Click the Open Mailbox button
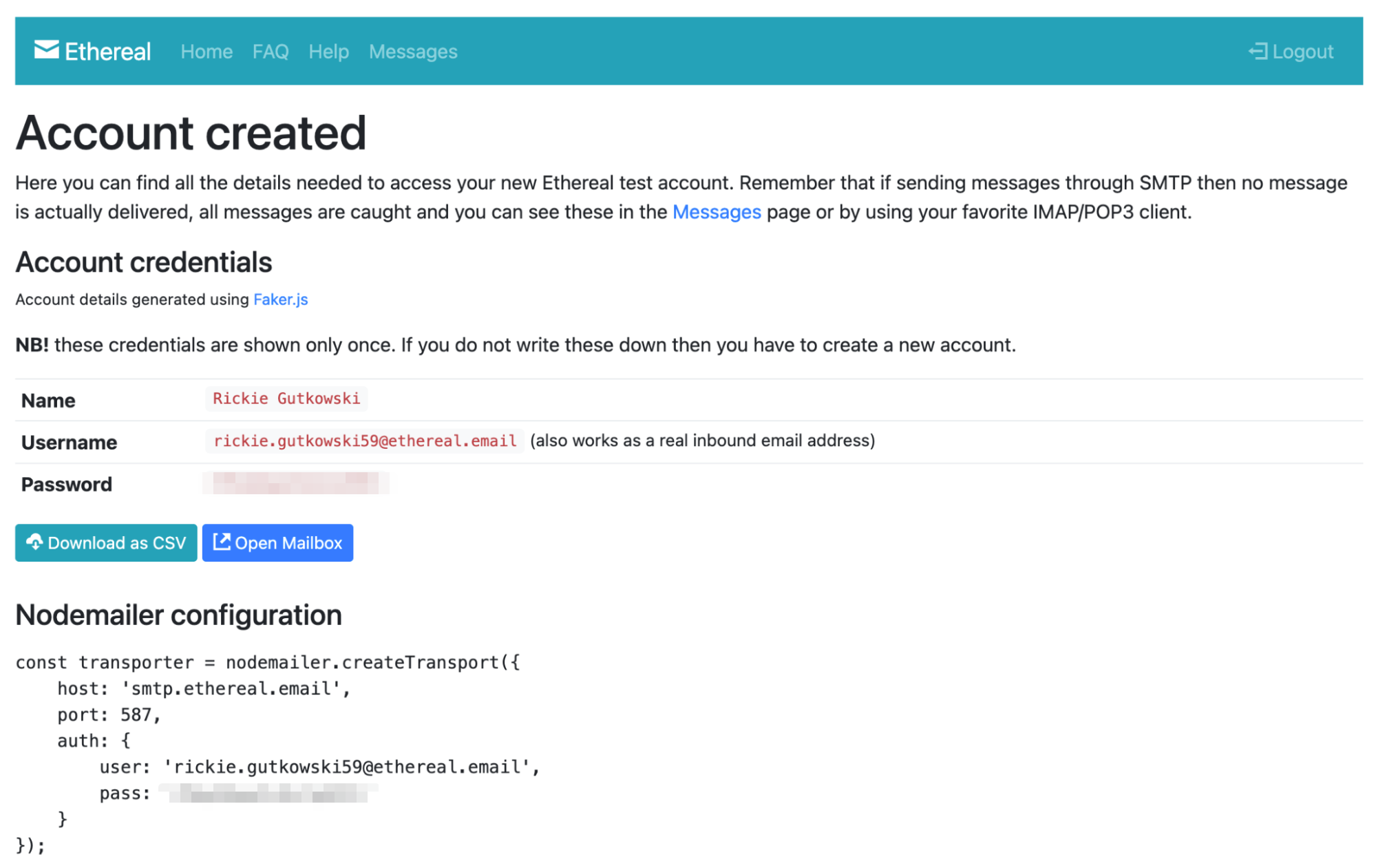This screenshot has width=1376, height=868. click(277, 542)
